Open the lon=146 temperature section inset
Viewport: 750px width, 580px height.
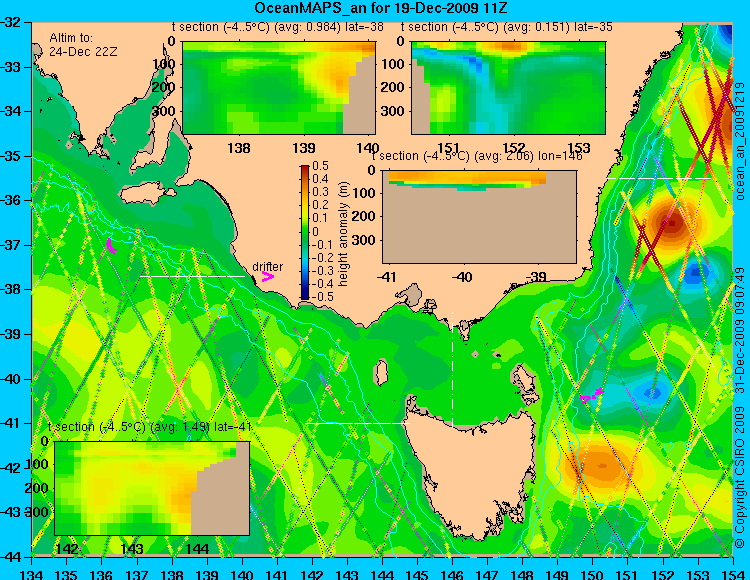(x=479, y=217)
